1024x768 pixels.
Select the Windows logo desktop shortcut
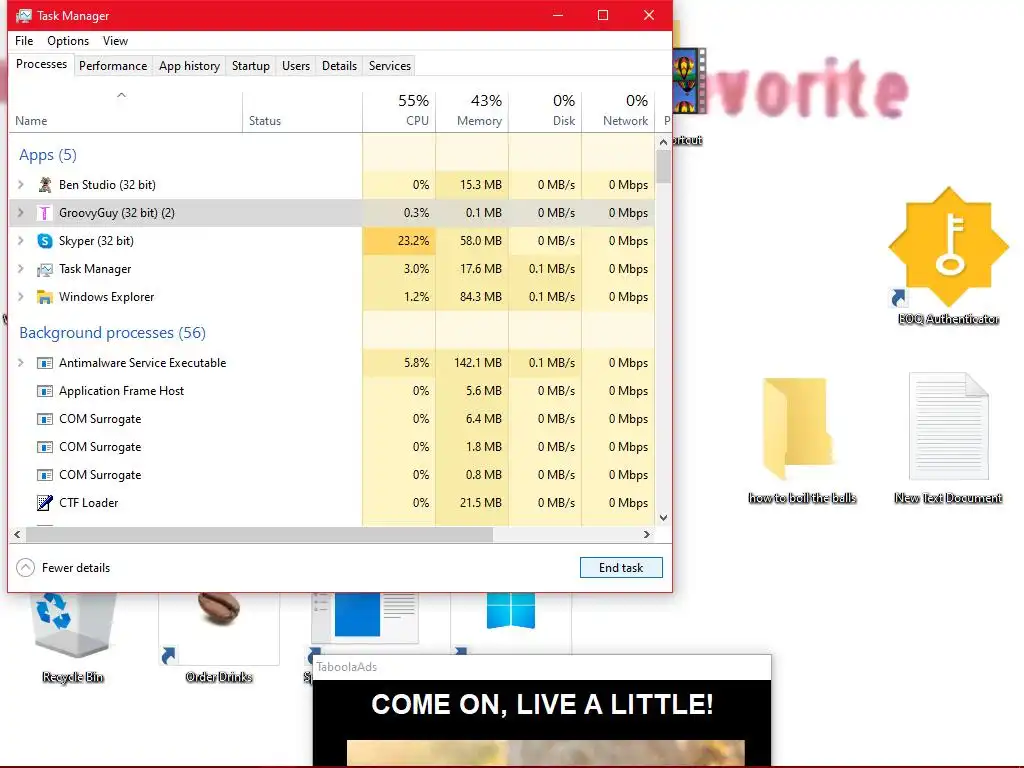pyautogui.click(x=511, y=622)
